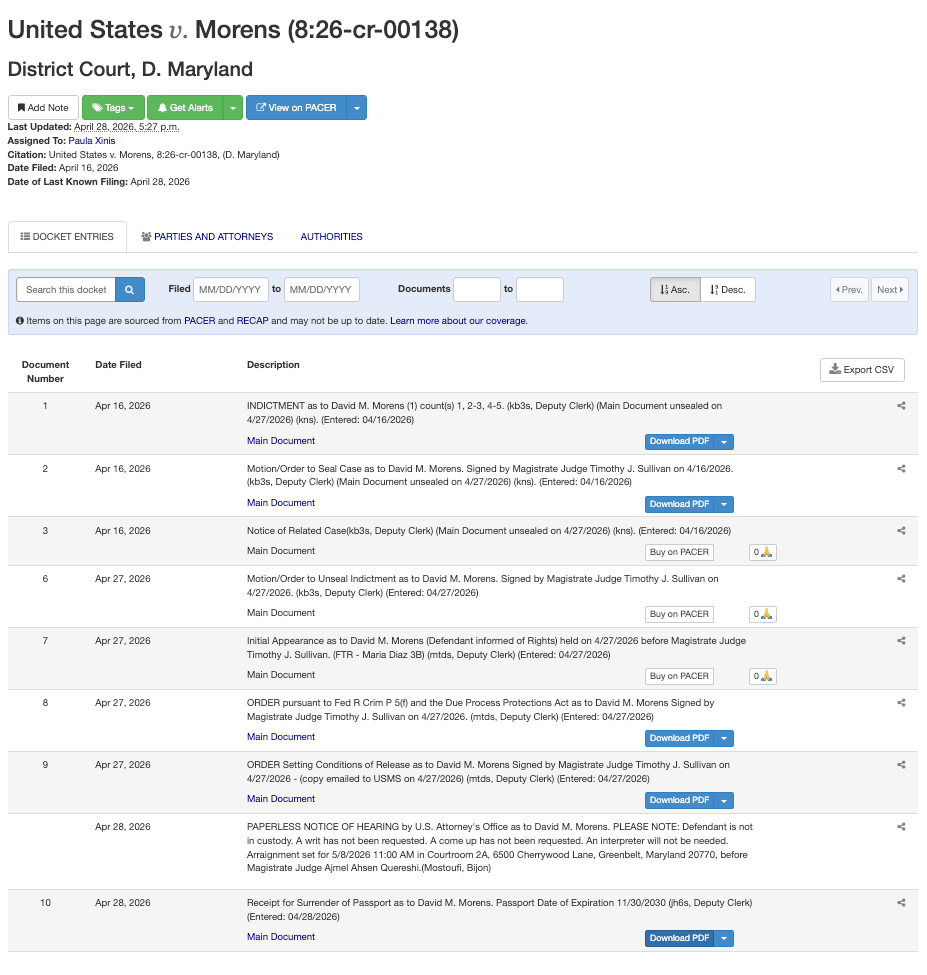Screen dimensions: 927x975
Task: Click the prayer hands icon for document 3
Action: point(763,552)
